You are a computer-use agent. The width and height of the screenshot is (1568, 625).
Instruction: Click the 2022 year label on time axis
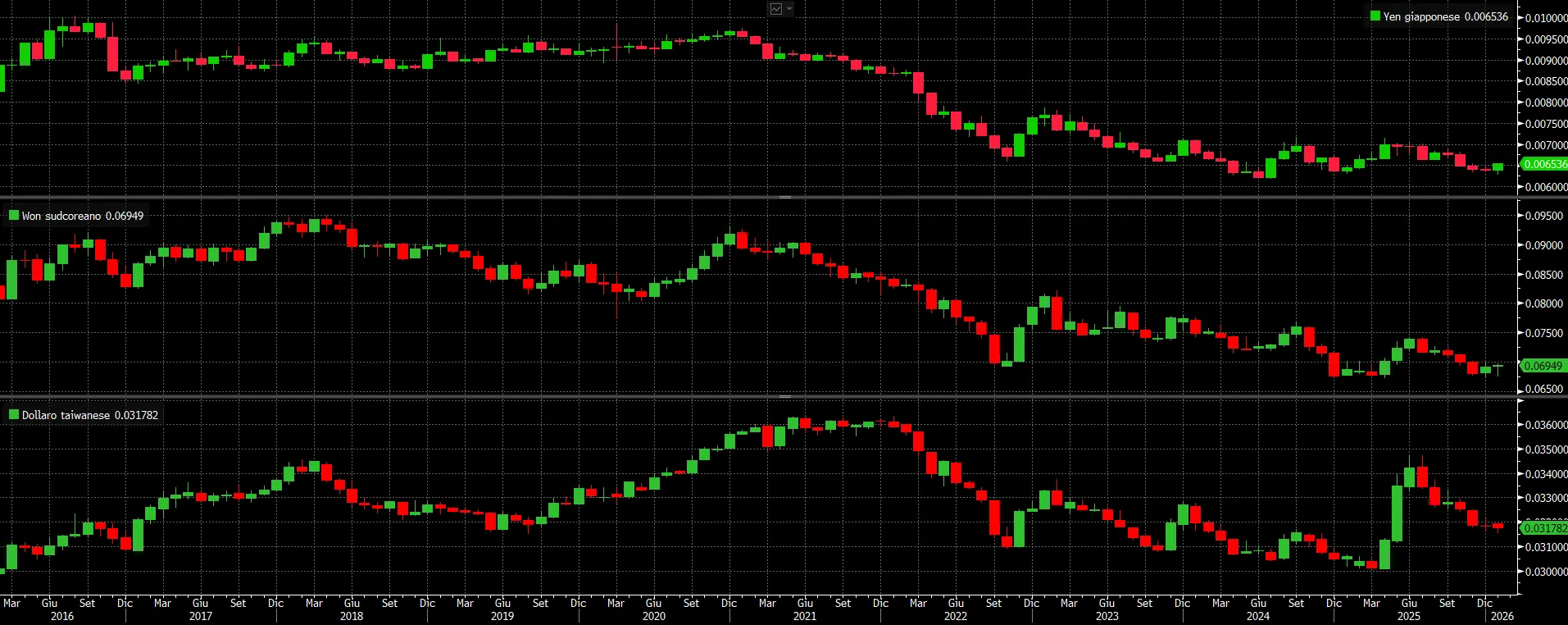[956, 616]
